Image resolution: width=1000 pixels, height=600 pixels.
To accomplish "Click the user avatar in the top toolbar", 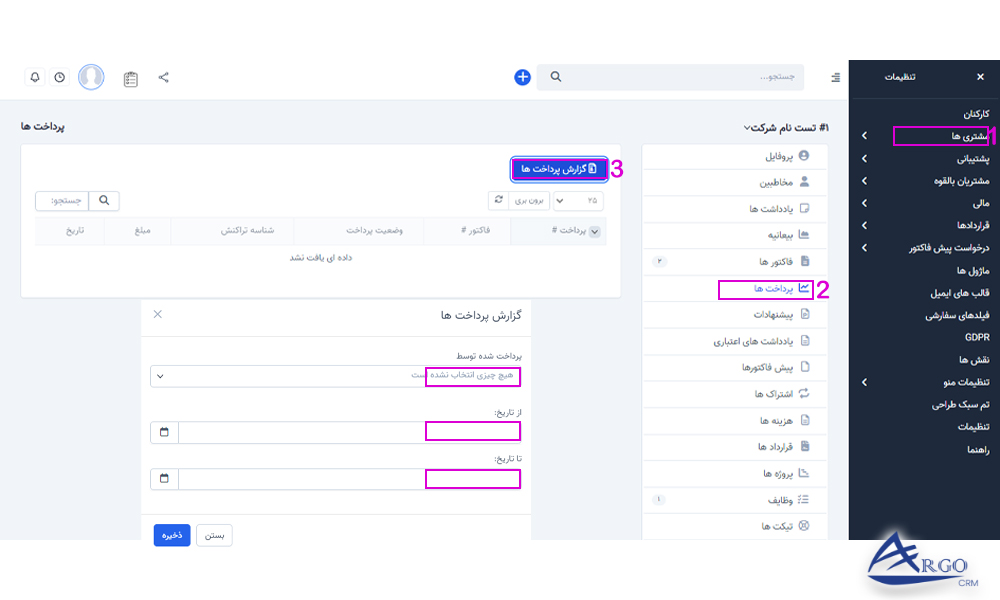I will pos(91,77).
